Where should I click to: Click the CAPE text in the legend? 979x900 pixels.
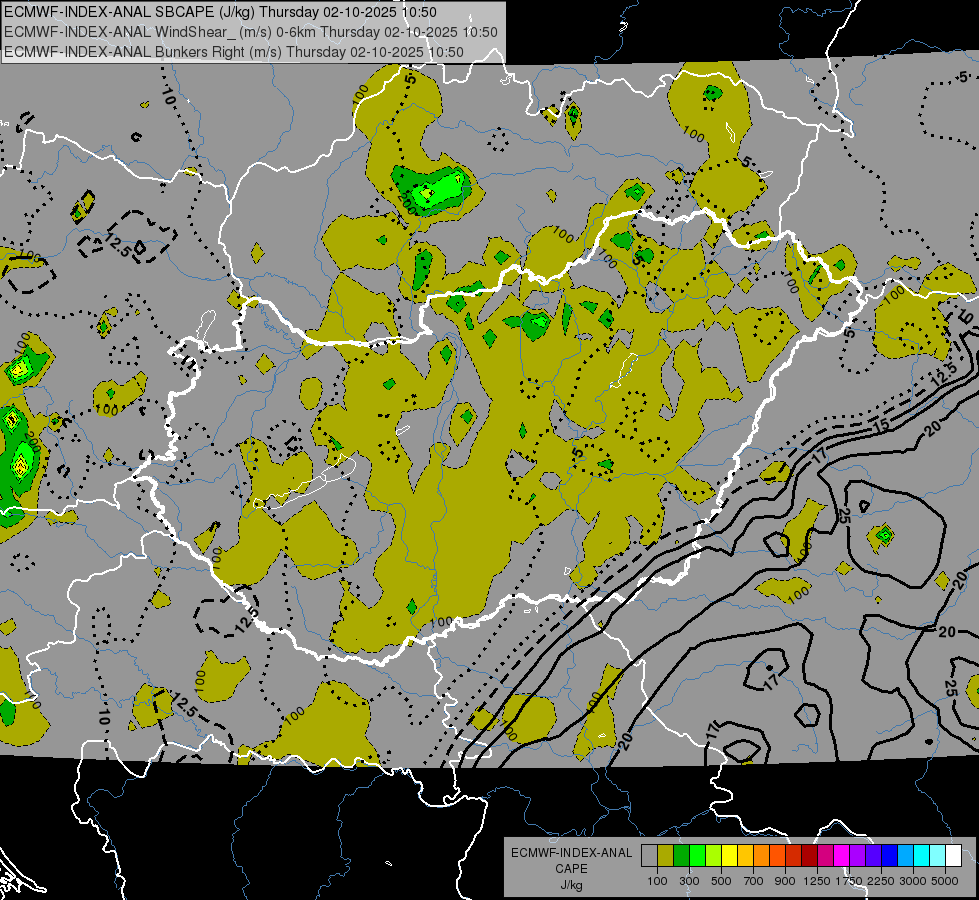[x=571, y=868]
